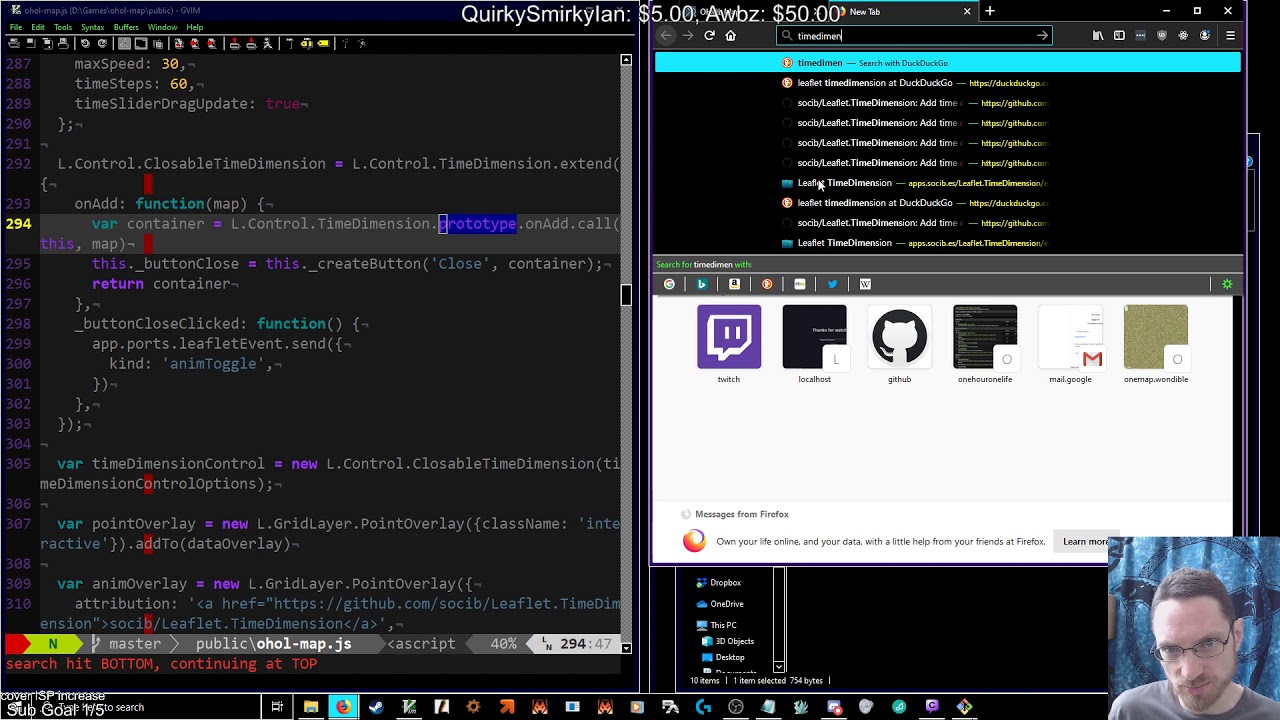Click the timedimen address bar field
Viewport: 1280px width, 720px height.
[914, 36]
